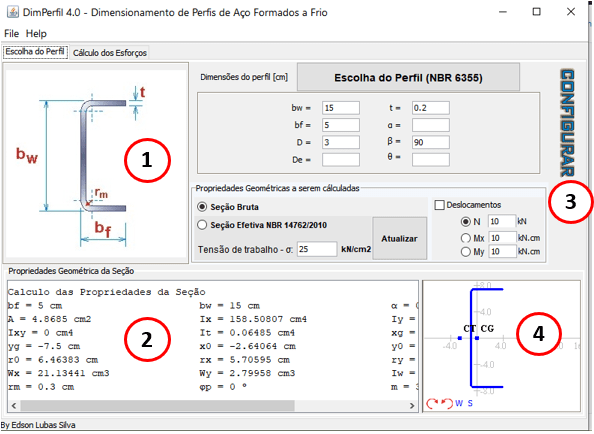Viewport: 594px width, 434px height.
Task: Select the N force radio button
Action: click(466, 222)
